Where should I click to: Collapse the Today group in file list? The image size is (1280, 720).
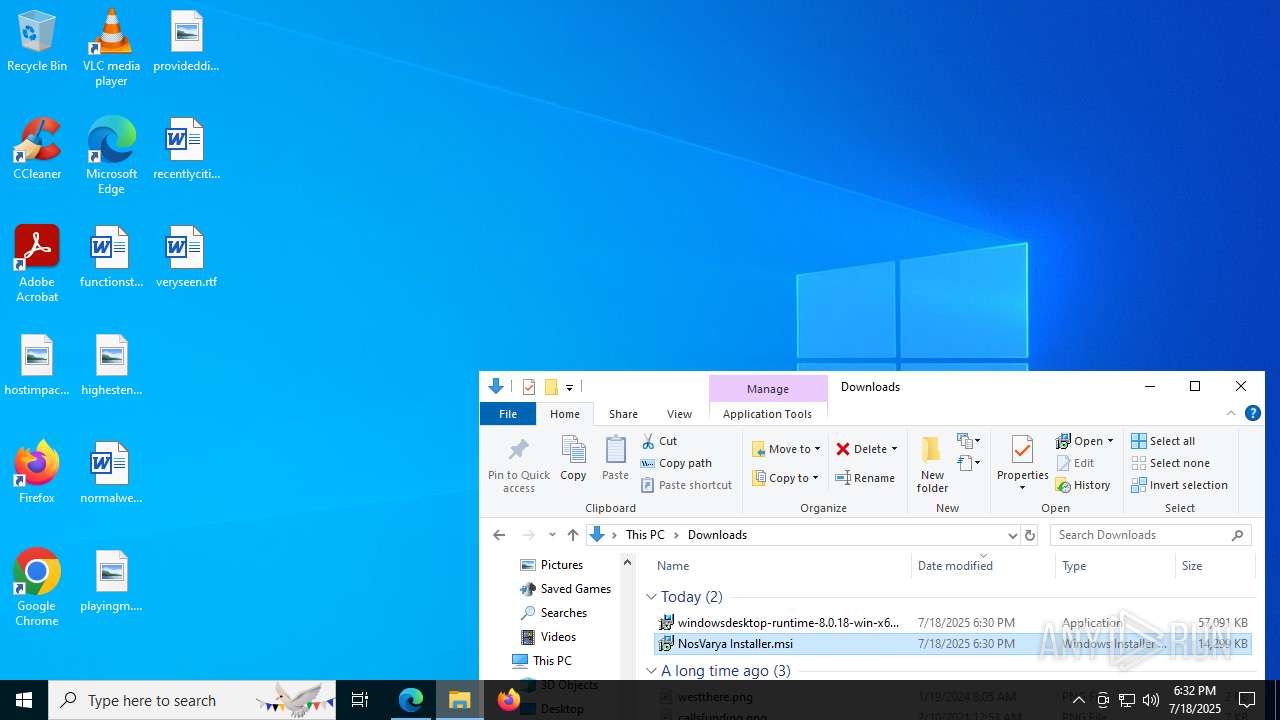pyautogui.click(x=651, y=597)
